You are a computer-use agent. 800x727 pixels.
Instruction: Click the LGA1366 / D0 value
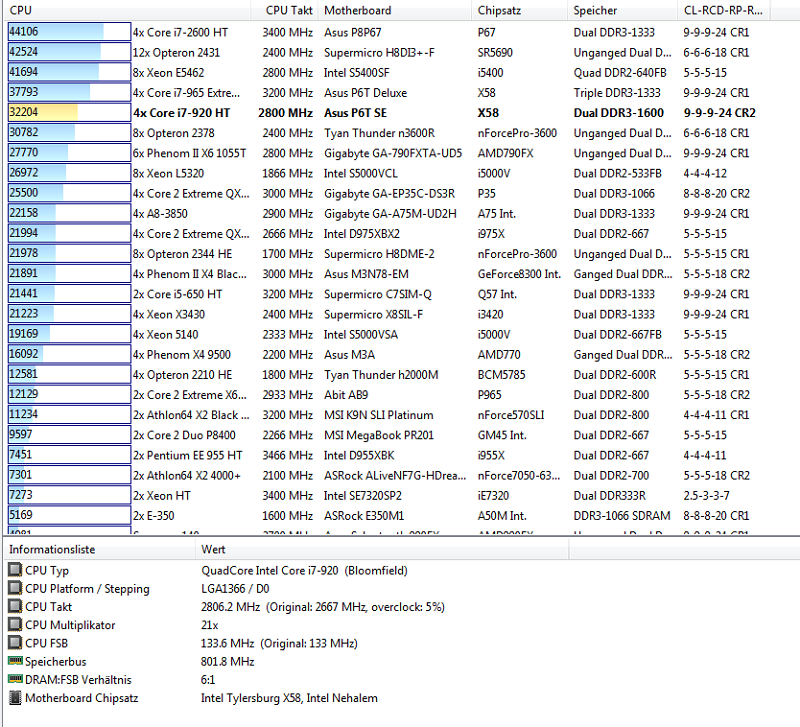point(235,588)
